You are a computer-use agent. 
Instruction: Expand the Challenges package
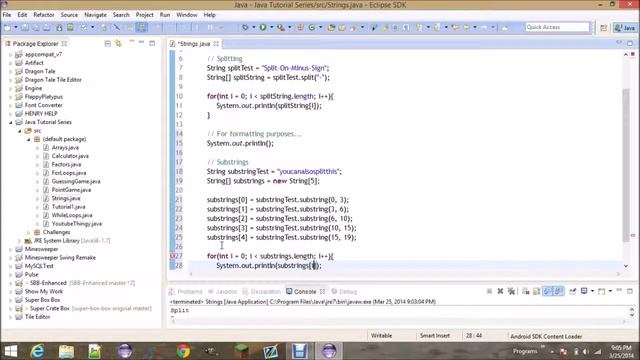coord(29,232)
